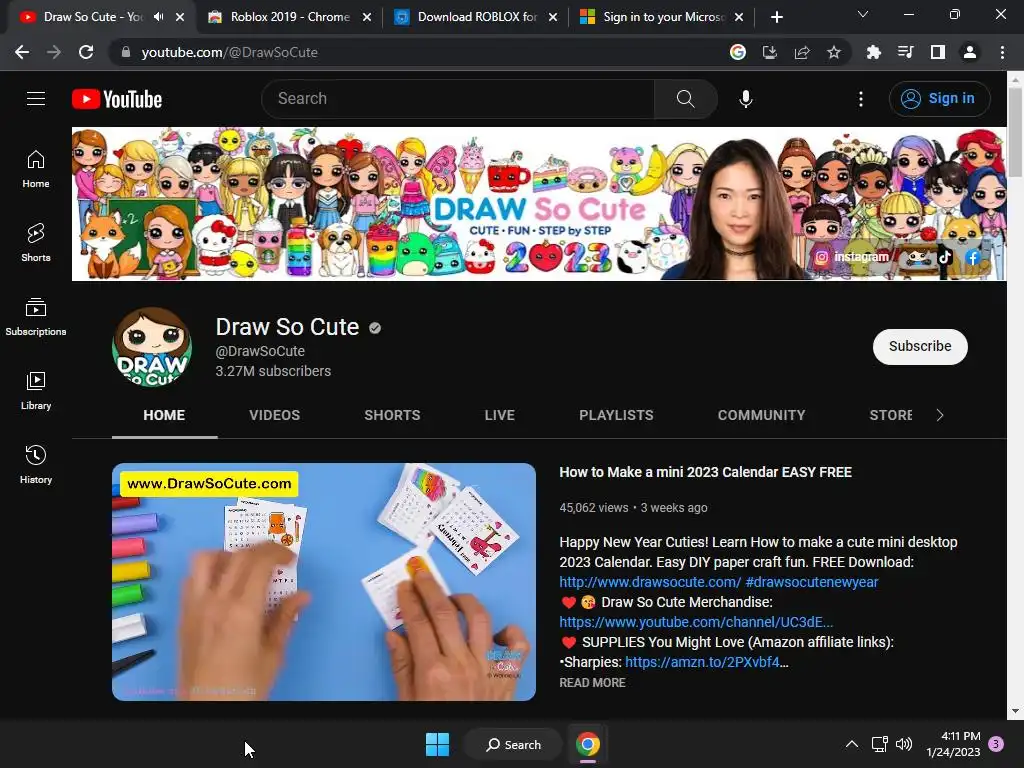Image resolution: width=1024 pixels, height=768 pixels.
Task: Open clock and date 4:11 PM
Action: (953, 744)
